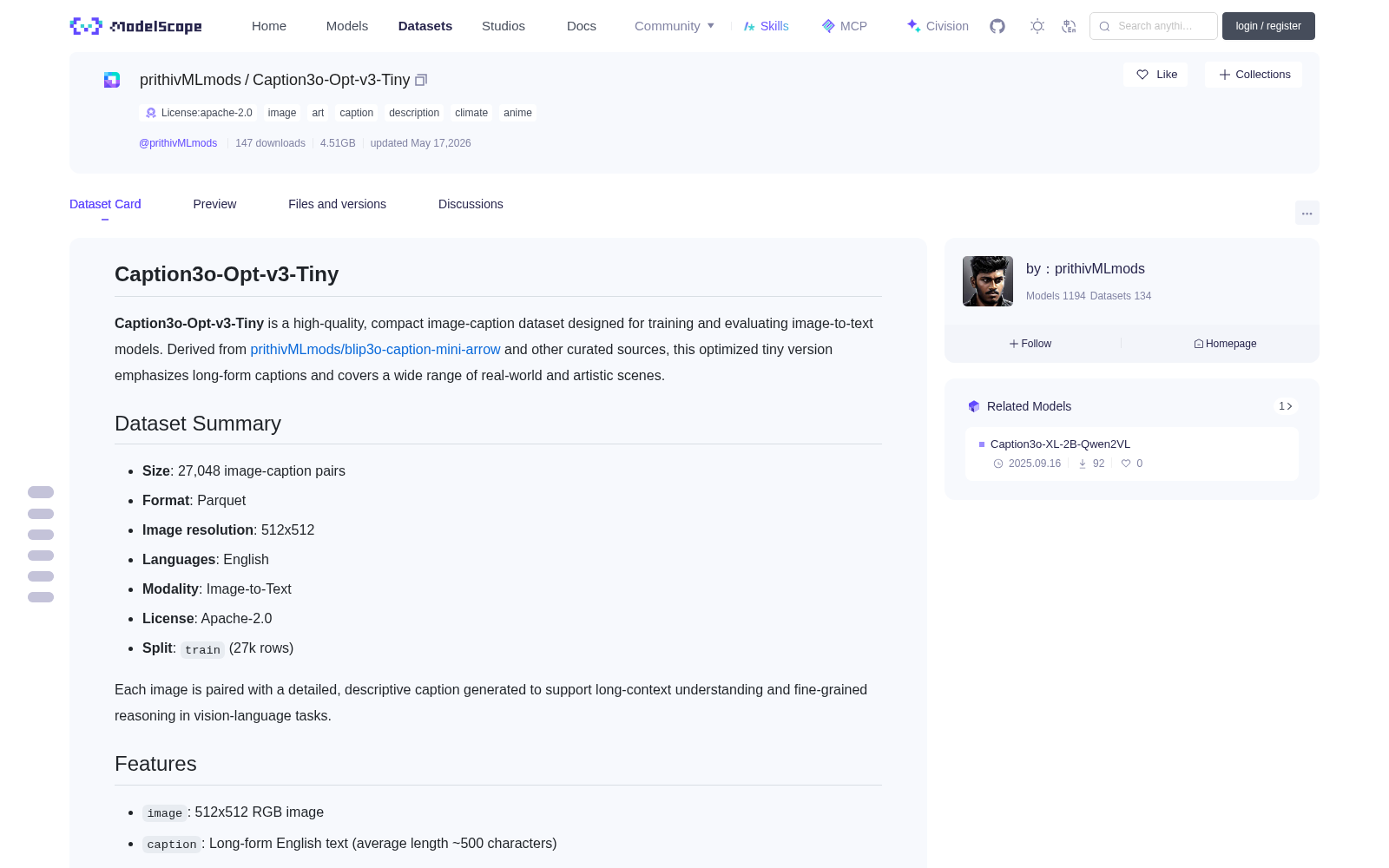Screen dimensions: 1389x868
Task: Click the Skills nav link
Action: pyautogui.click(x=766, y=26)
